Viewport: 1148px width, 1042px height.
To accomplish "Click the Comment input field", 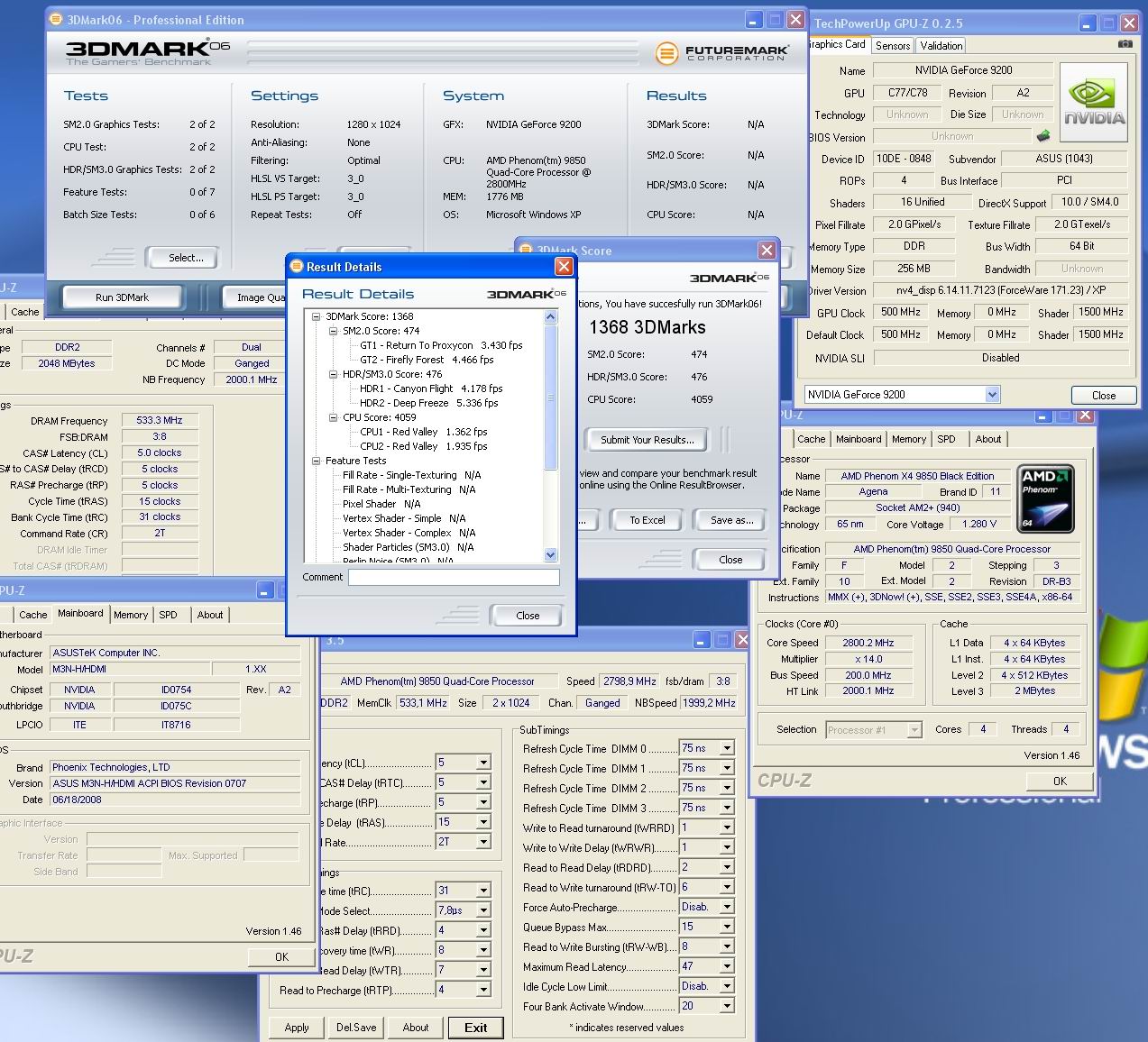I will click(454, 578).
